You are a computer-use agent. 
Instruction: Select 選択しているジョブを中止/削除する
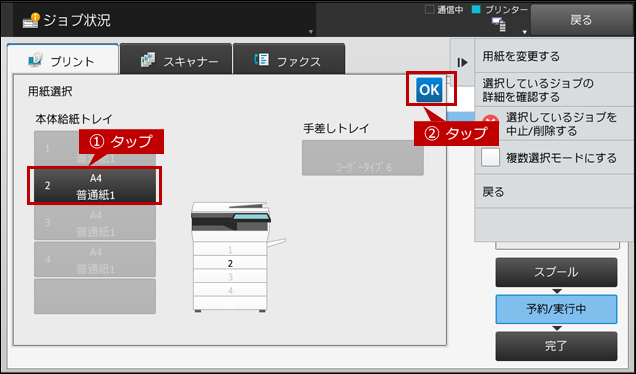click(x=554, y=124)
